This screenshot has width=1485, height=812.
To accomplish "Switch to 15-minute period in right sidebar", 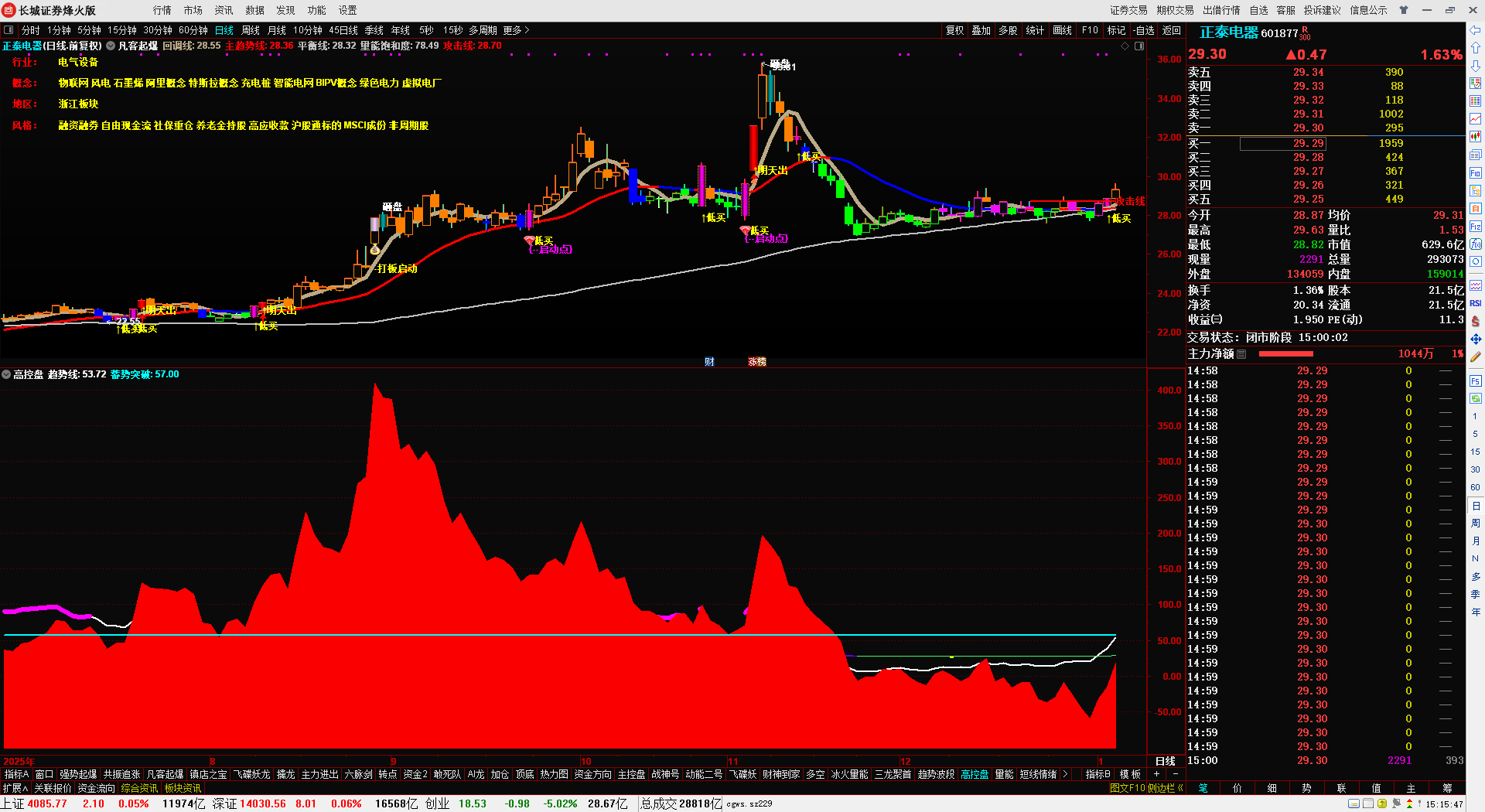I will (x=1476, y=452).
